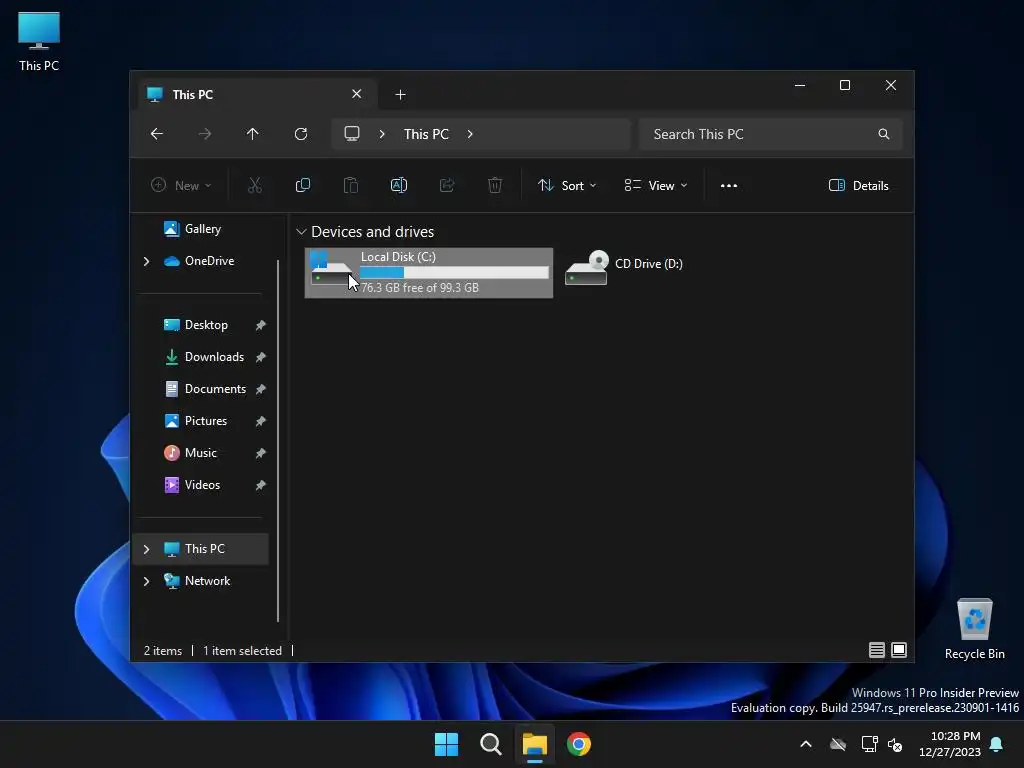
Task: Click the Rename icon
Action: click(399, 185)
